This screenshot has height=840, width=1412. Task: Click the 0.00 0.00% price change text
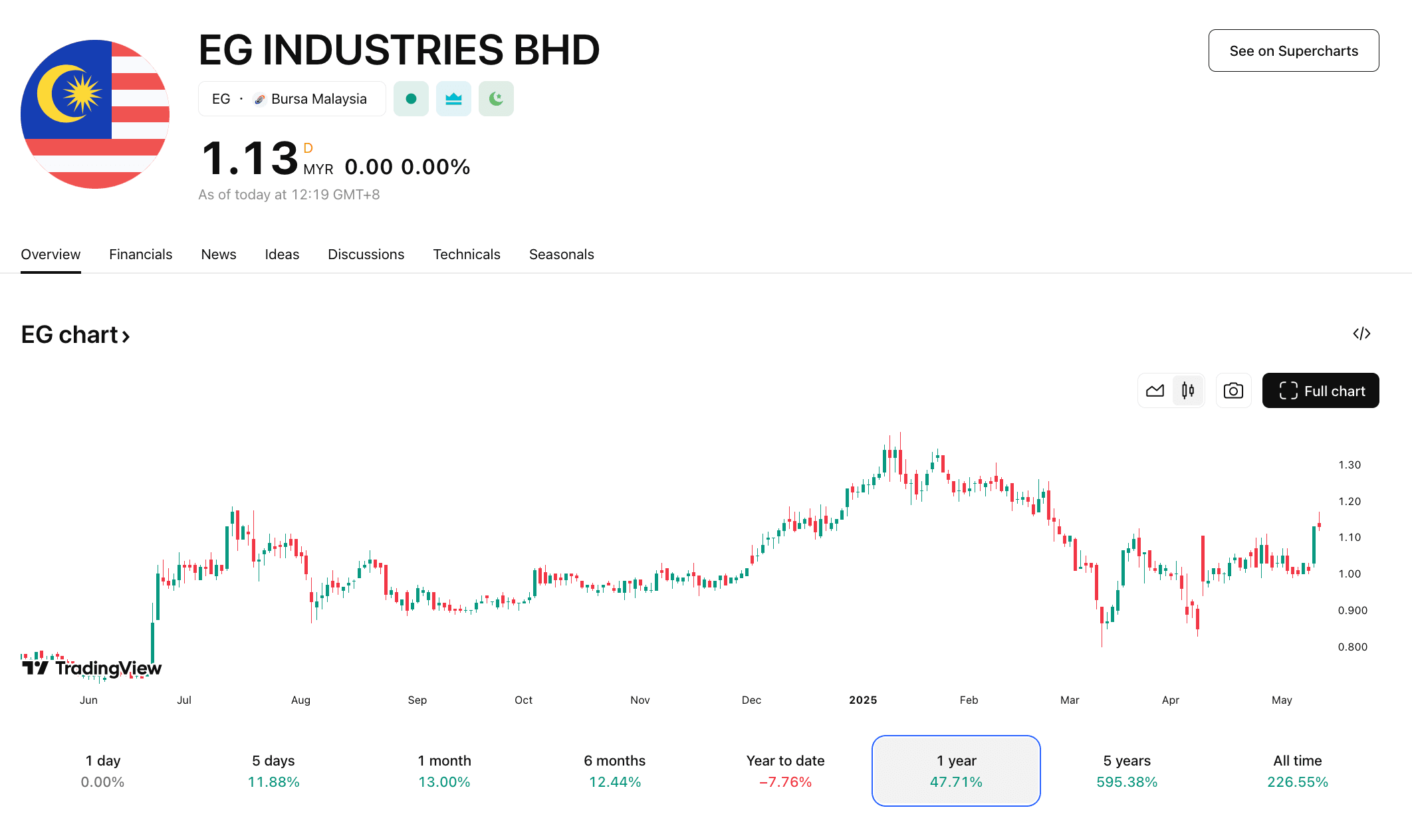click(407, 167)
